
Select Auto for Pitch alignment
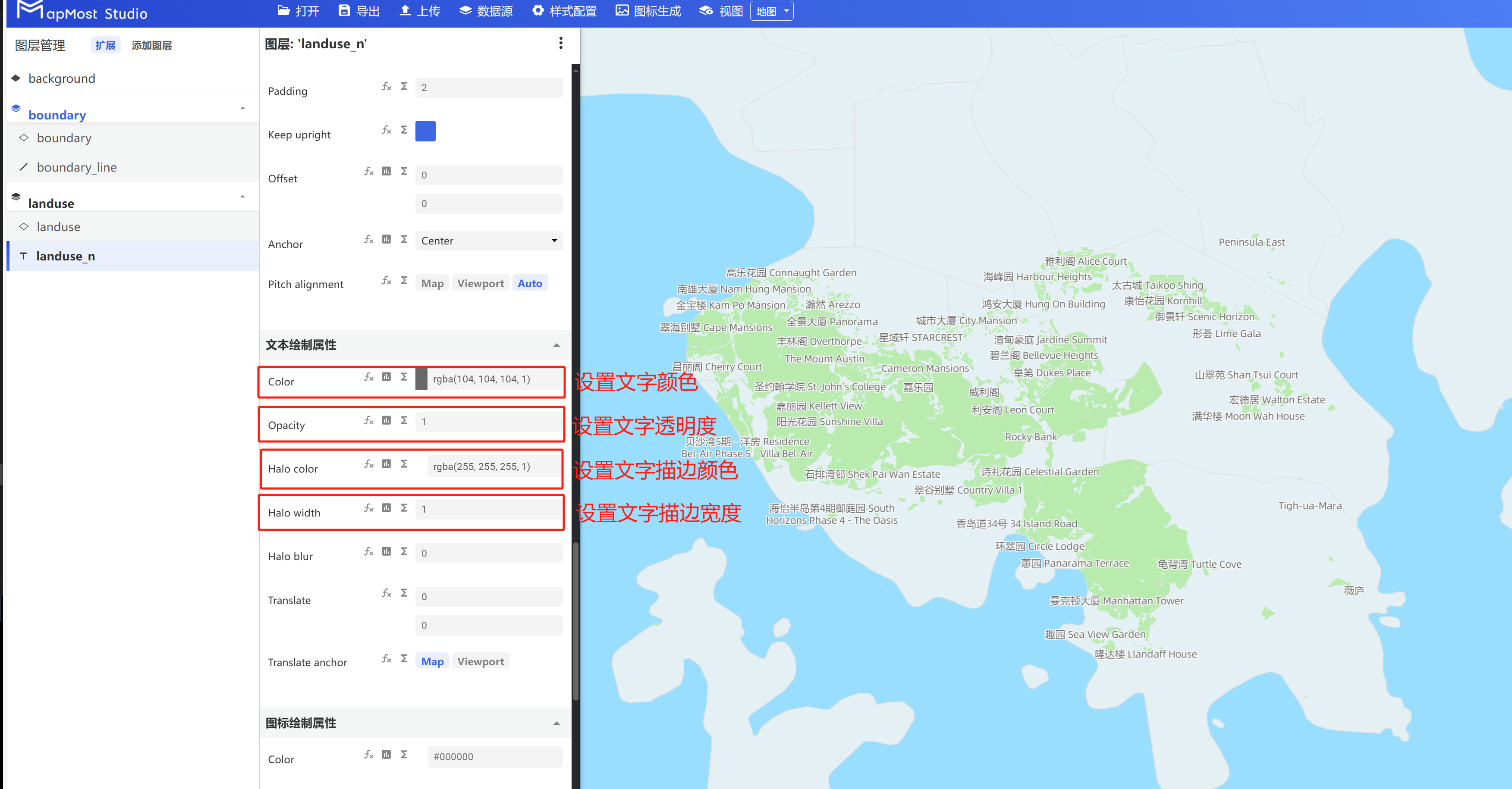(529, 283)
